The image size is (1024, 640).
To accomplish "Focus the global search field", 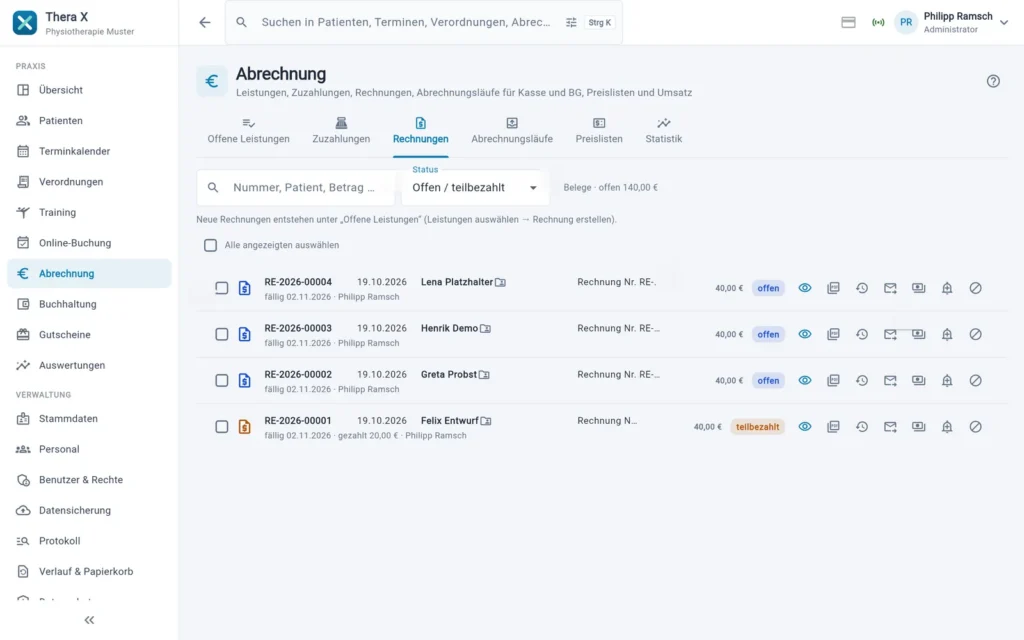I will pyautogui.click(x=406, y=22).
